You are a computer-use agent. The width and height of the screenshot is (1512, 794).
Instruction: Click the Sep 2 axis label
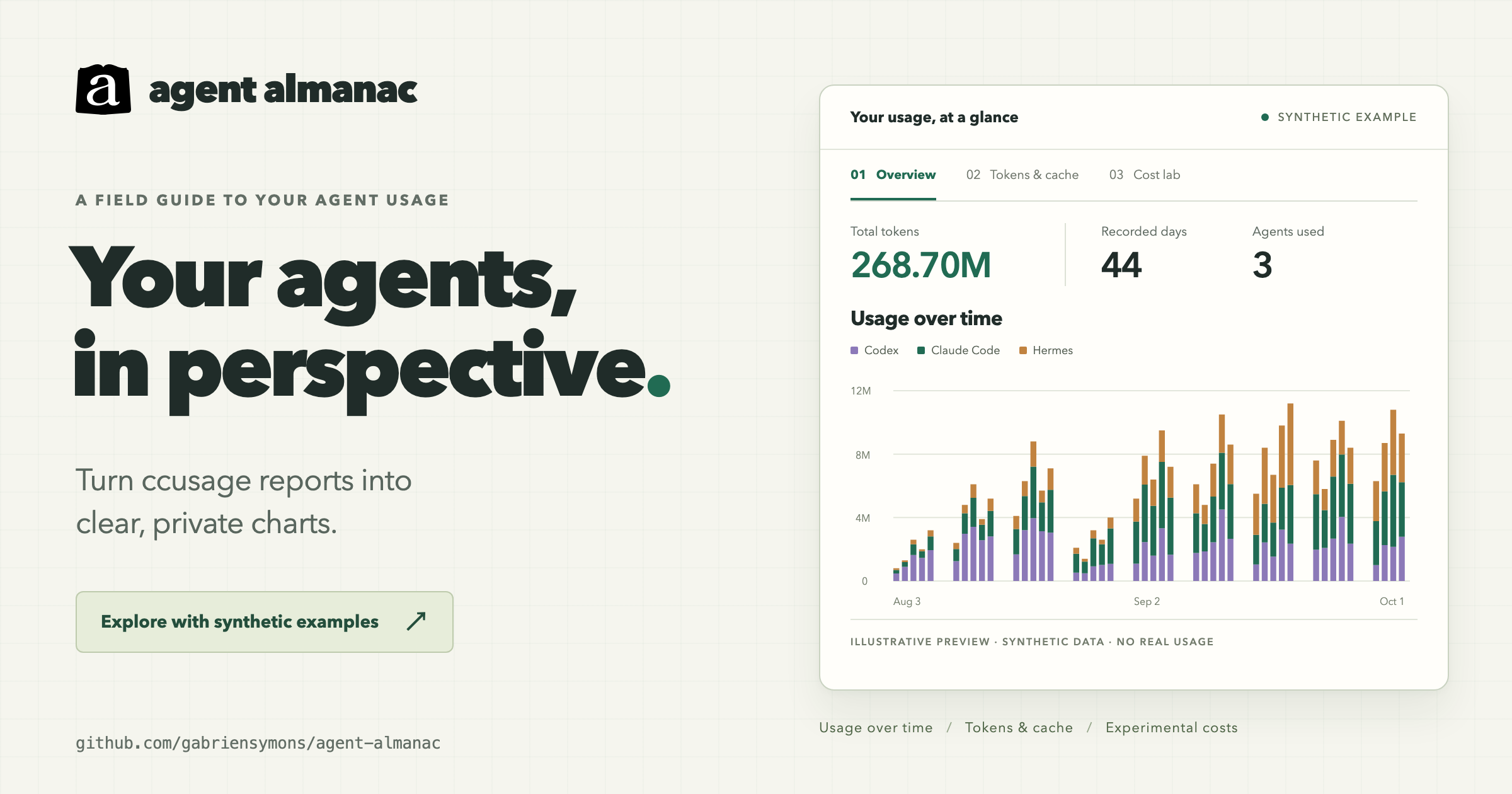coord(1147,601)
